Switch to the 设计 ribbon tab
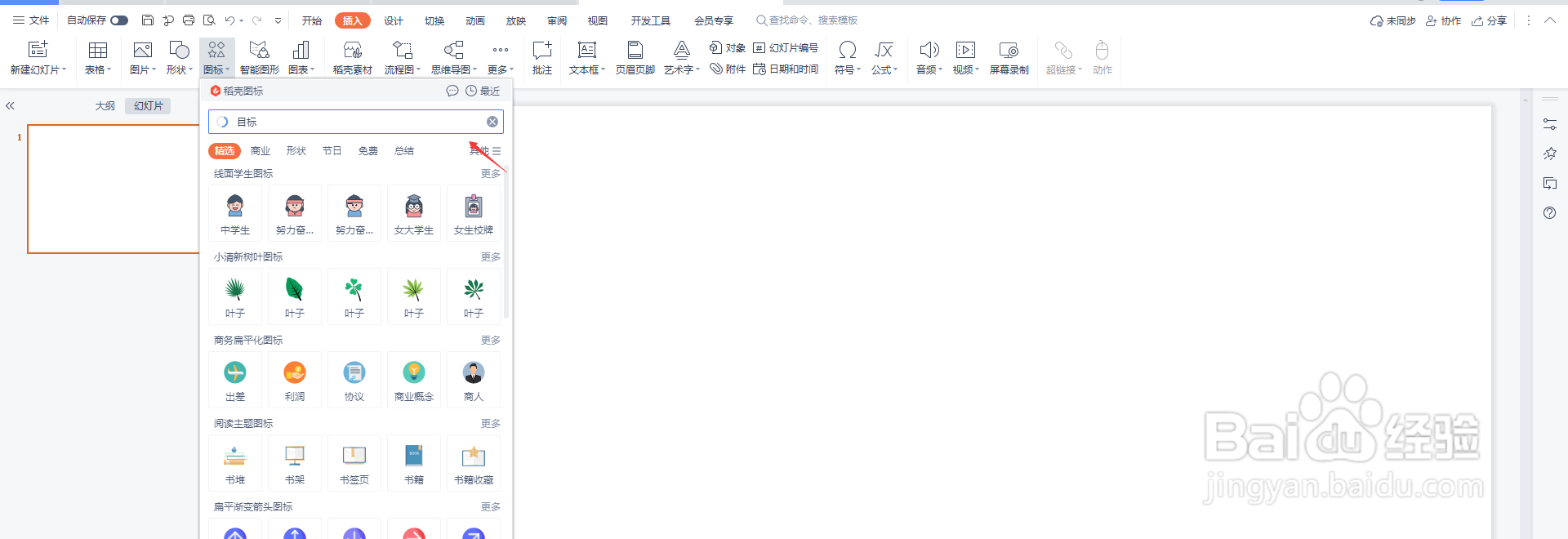The height and width of the screenshot is (539, 1568). pyautogui.click(x=394, y=20)
